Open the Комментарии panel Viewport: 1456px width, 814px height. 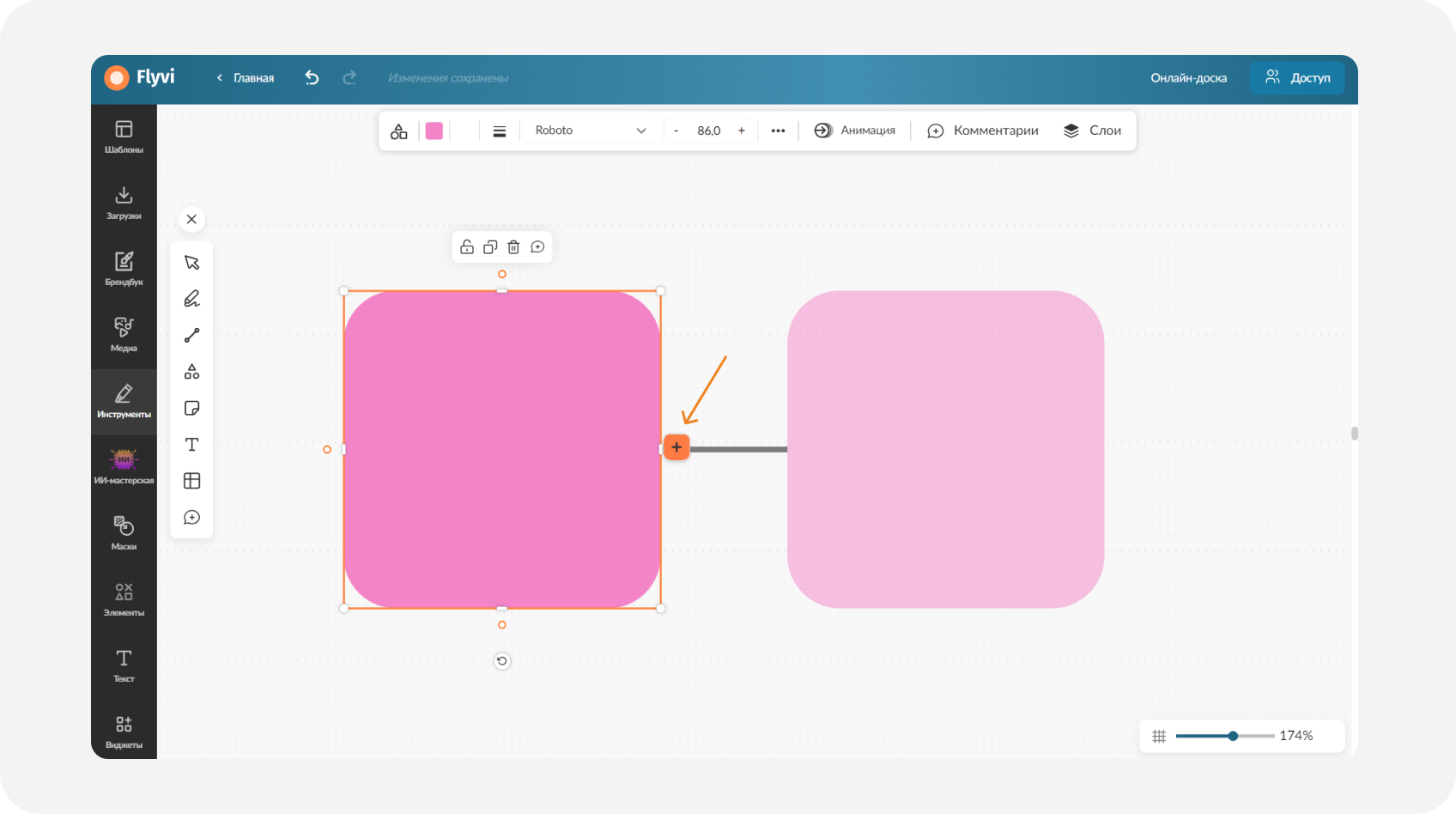point(982,131)
